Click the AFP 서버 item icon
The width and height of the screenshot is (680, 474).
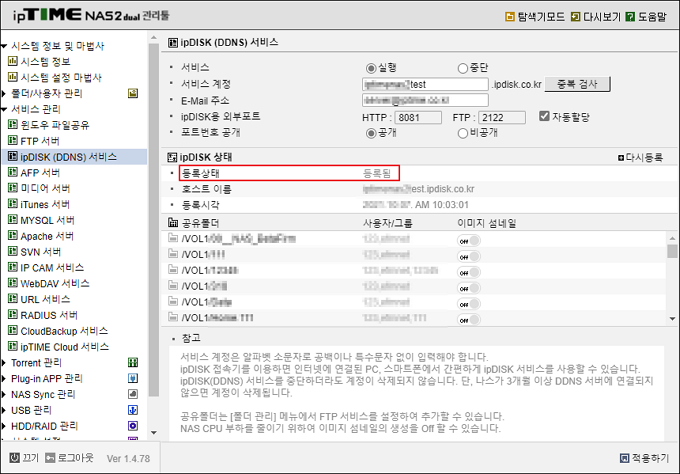(x=13, y=173)
